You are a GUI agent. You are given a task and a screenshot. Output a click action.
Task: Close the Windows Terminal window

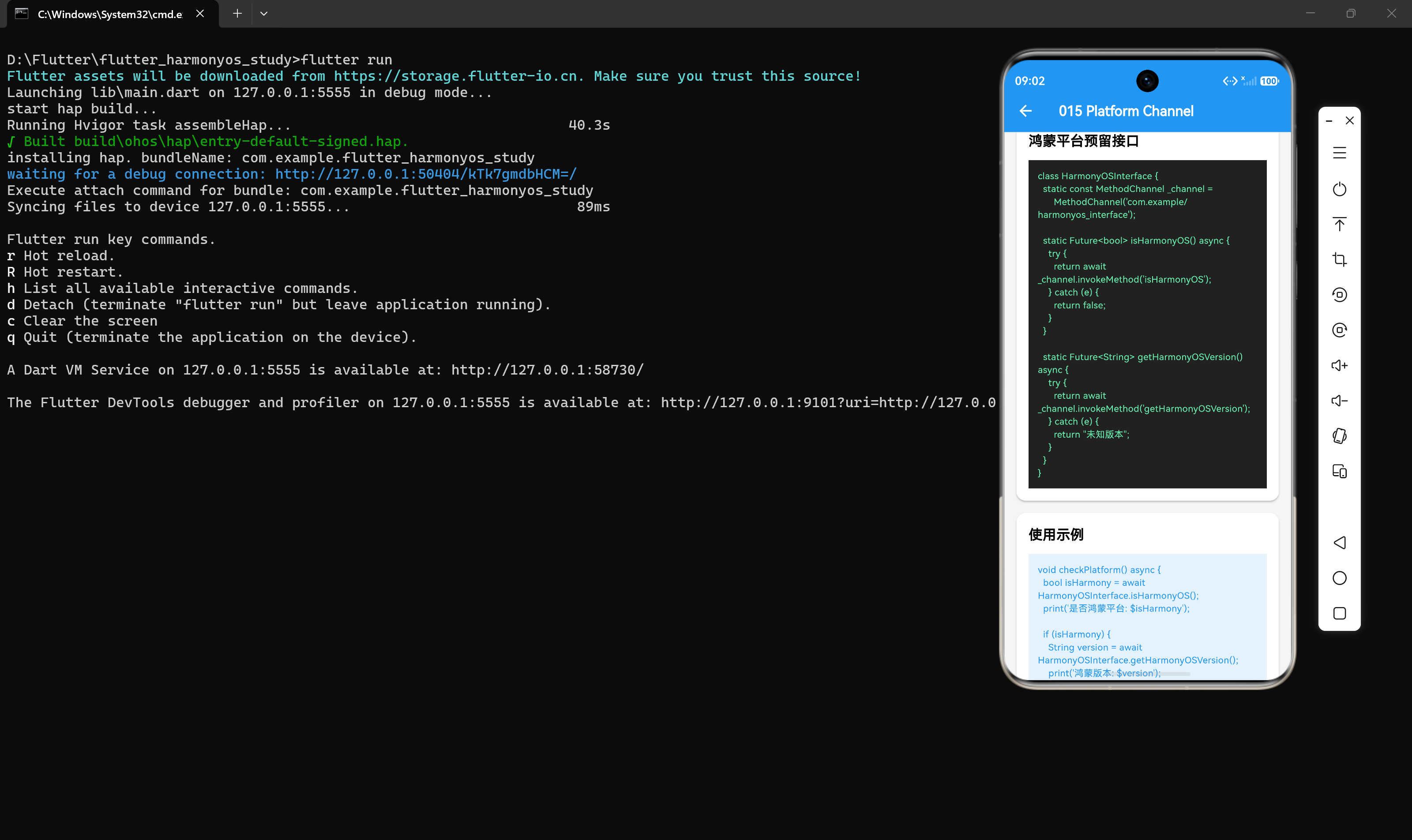pyautogui.click(x=1391, y=14)
